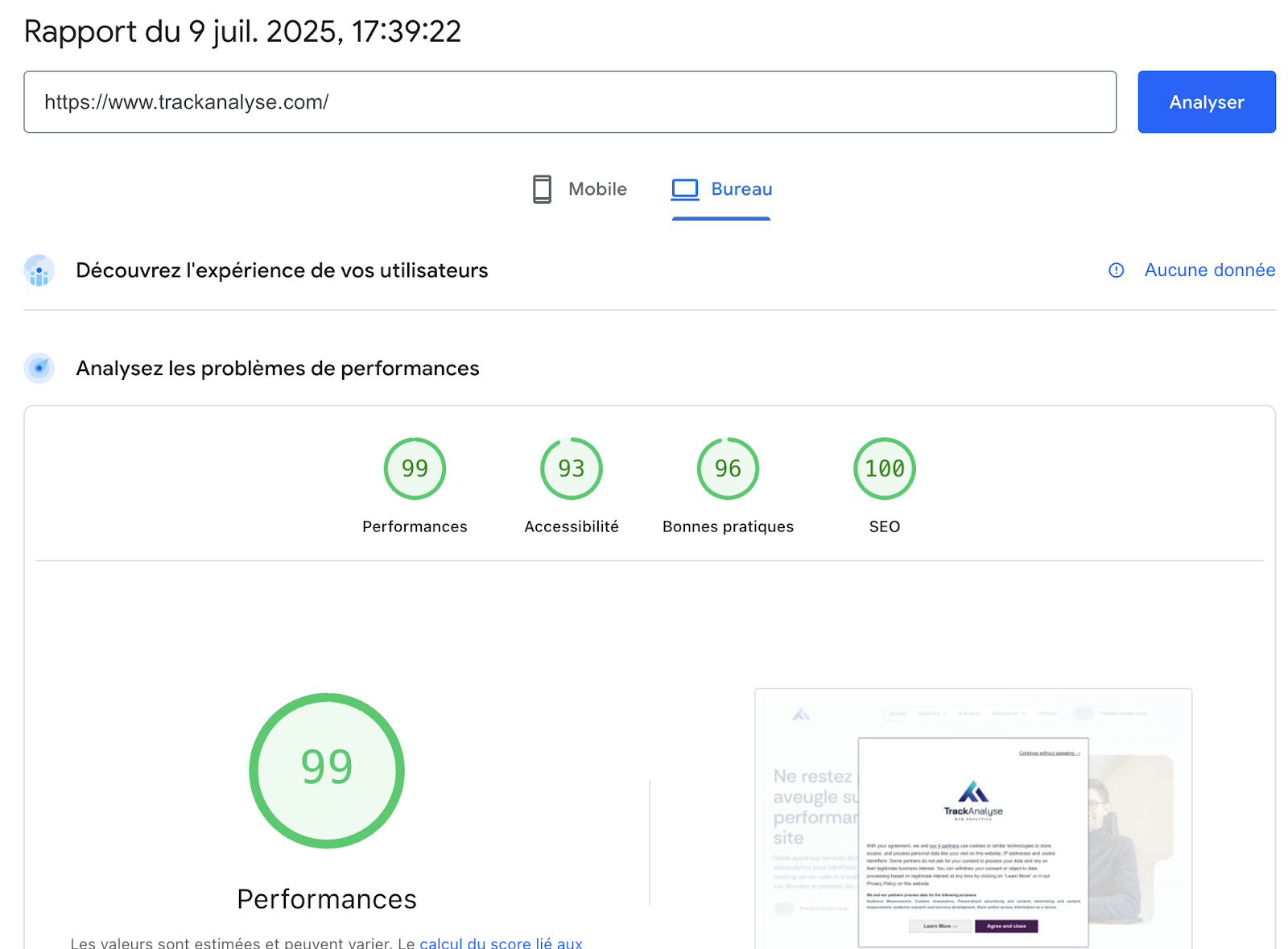Click the large Performances title

pyautogui.click(x=327, y=899)
